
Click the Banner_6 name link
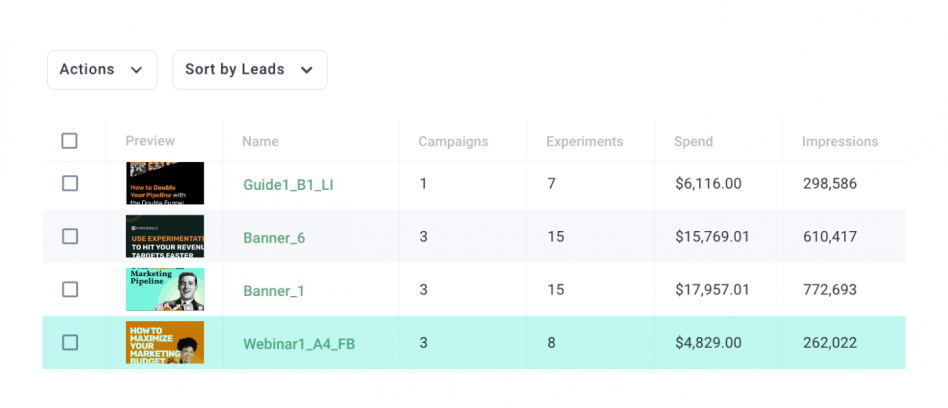click(x=274, y=238)
